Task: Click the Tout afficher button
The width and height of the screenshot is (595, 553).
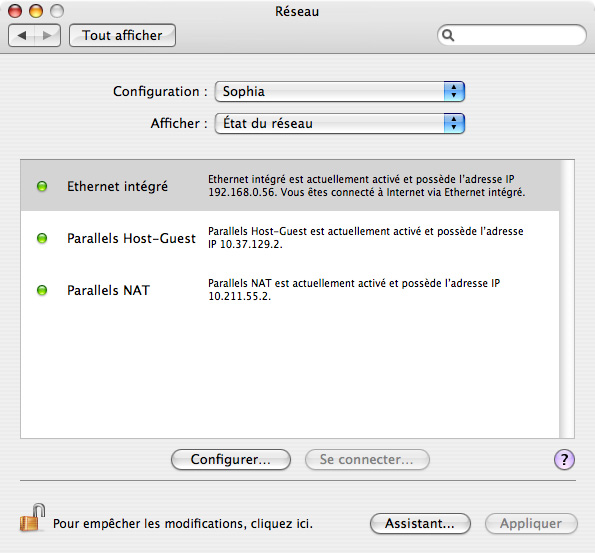Action: point(122,36)
